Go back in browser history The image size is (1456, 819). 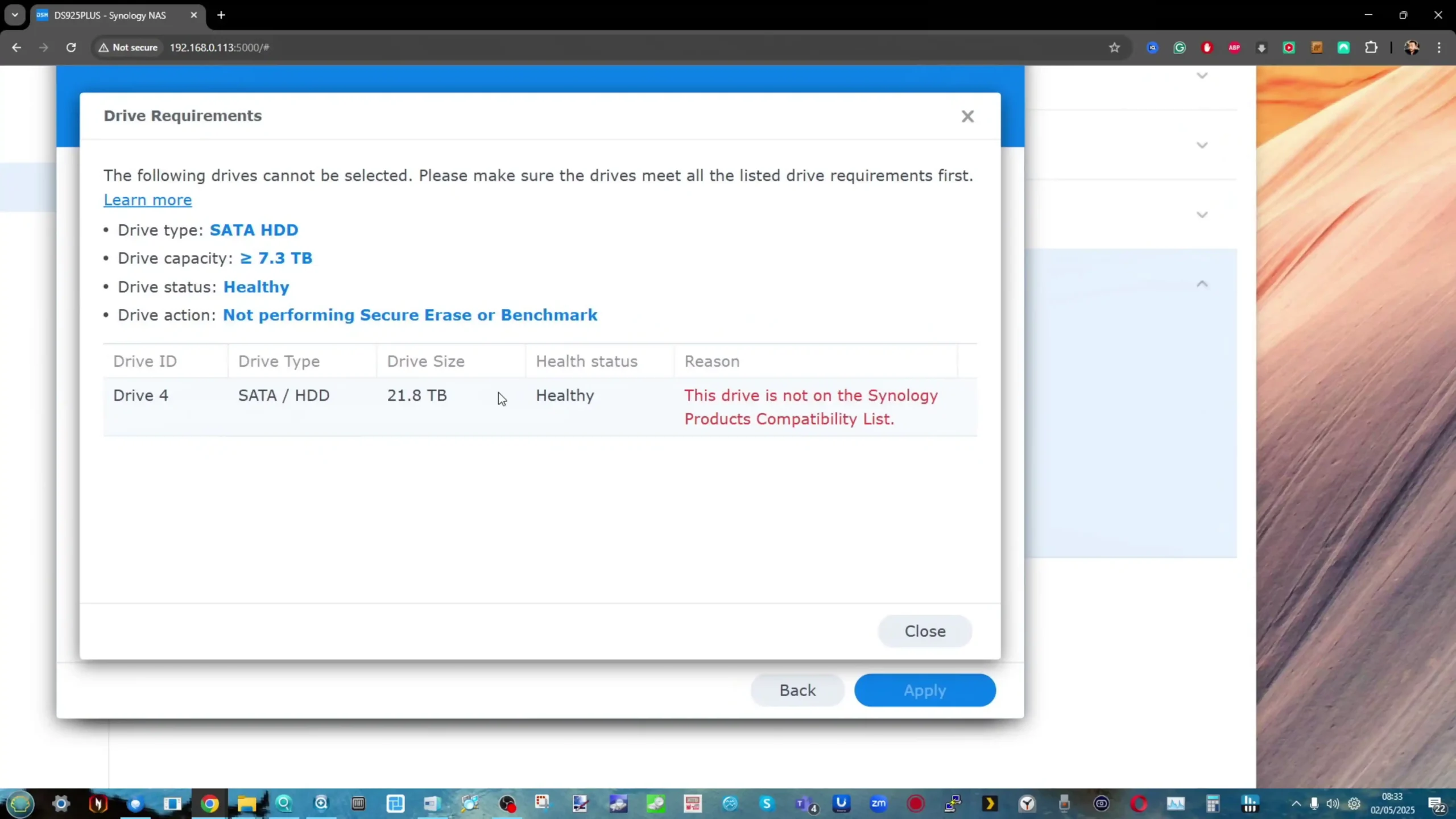click(x=16, y=47)
